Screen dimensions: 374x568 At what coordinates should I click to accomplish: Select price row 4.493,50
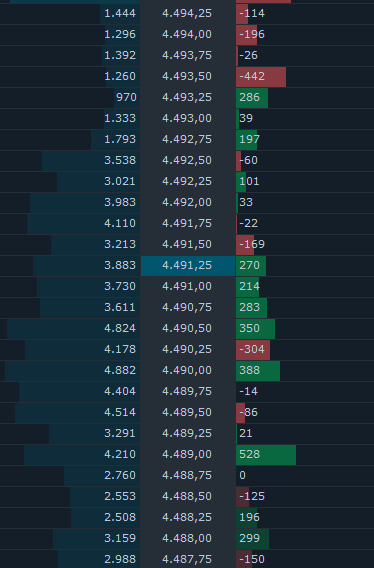pos(187,76)
